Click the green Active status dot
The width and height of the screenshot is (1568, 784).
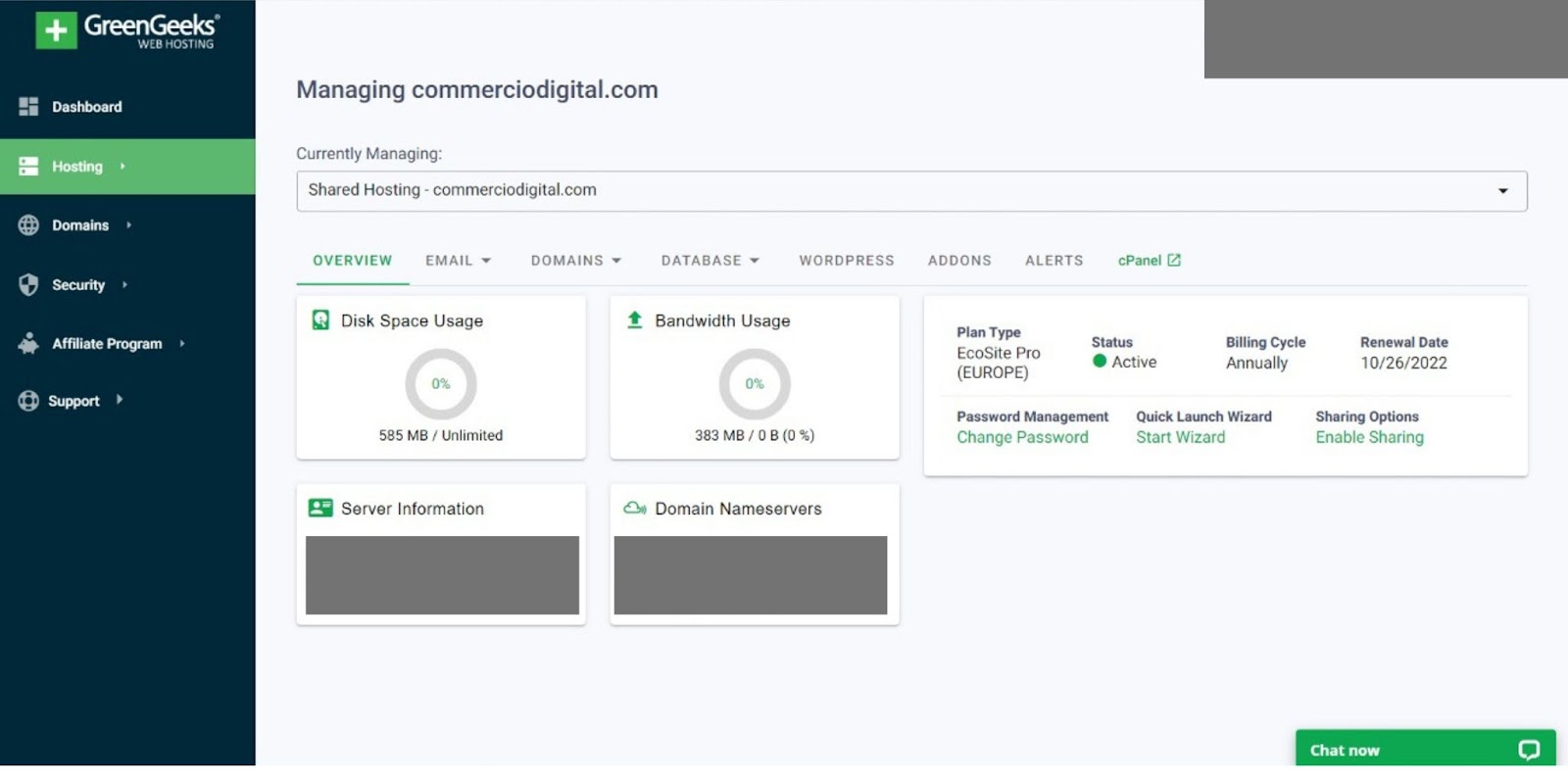(x=1100, y=361)
